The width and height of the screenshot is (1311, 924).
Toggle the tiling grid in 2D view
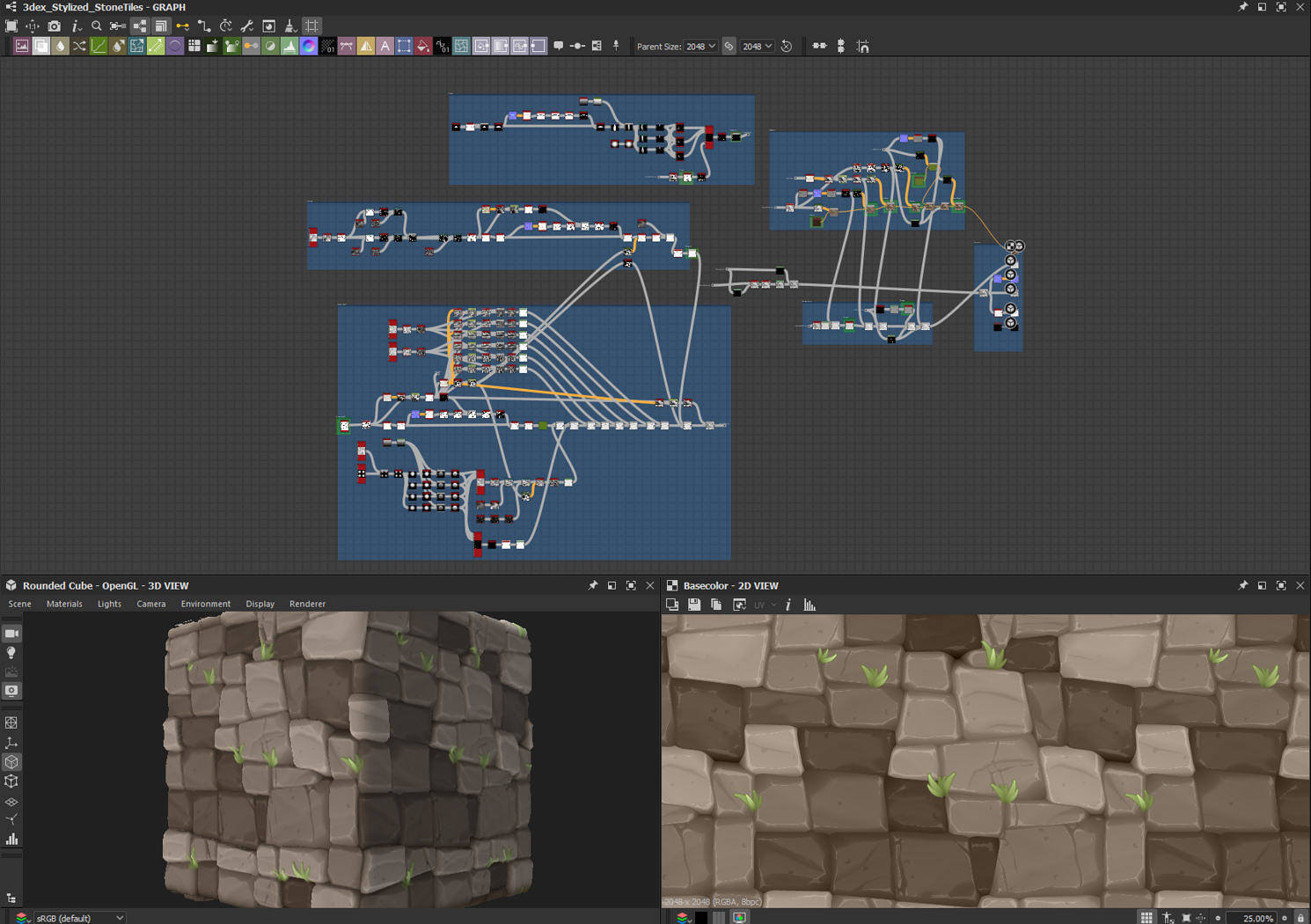coord(1146,918)
